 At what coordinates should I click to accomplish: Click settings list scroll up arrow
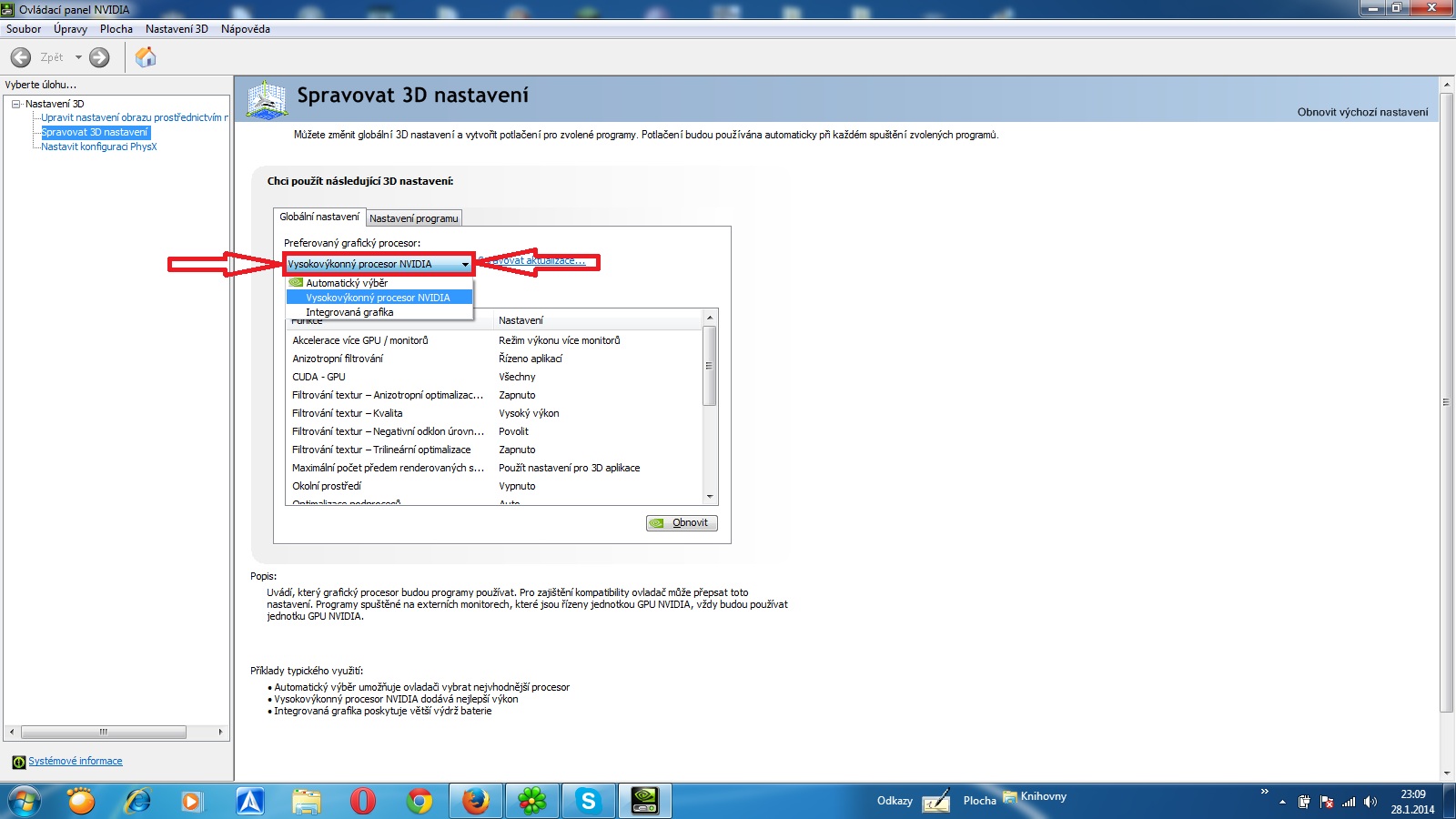coord(710,317)
